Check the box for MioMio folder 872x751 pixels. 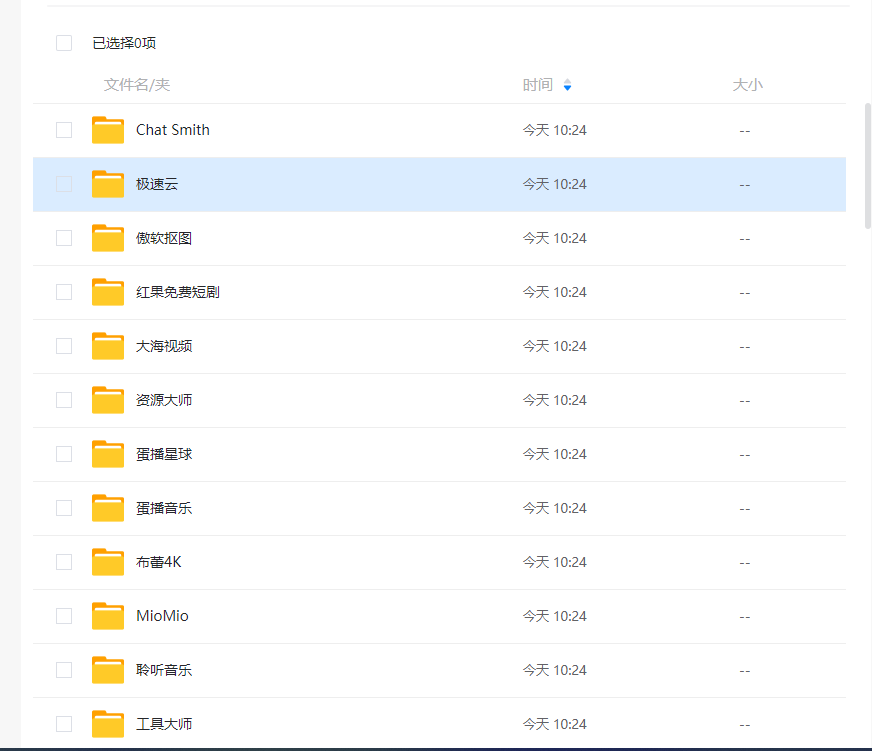coord(64,616)
